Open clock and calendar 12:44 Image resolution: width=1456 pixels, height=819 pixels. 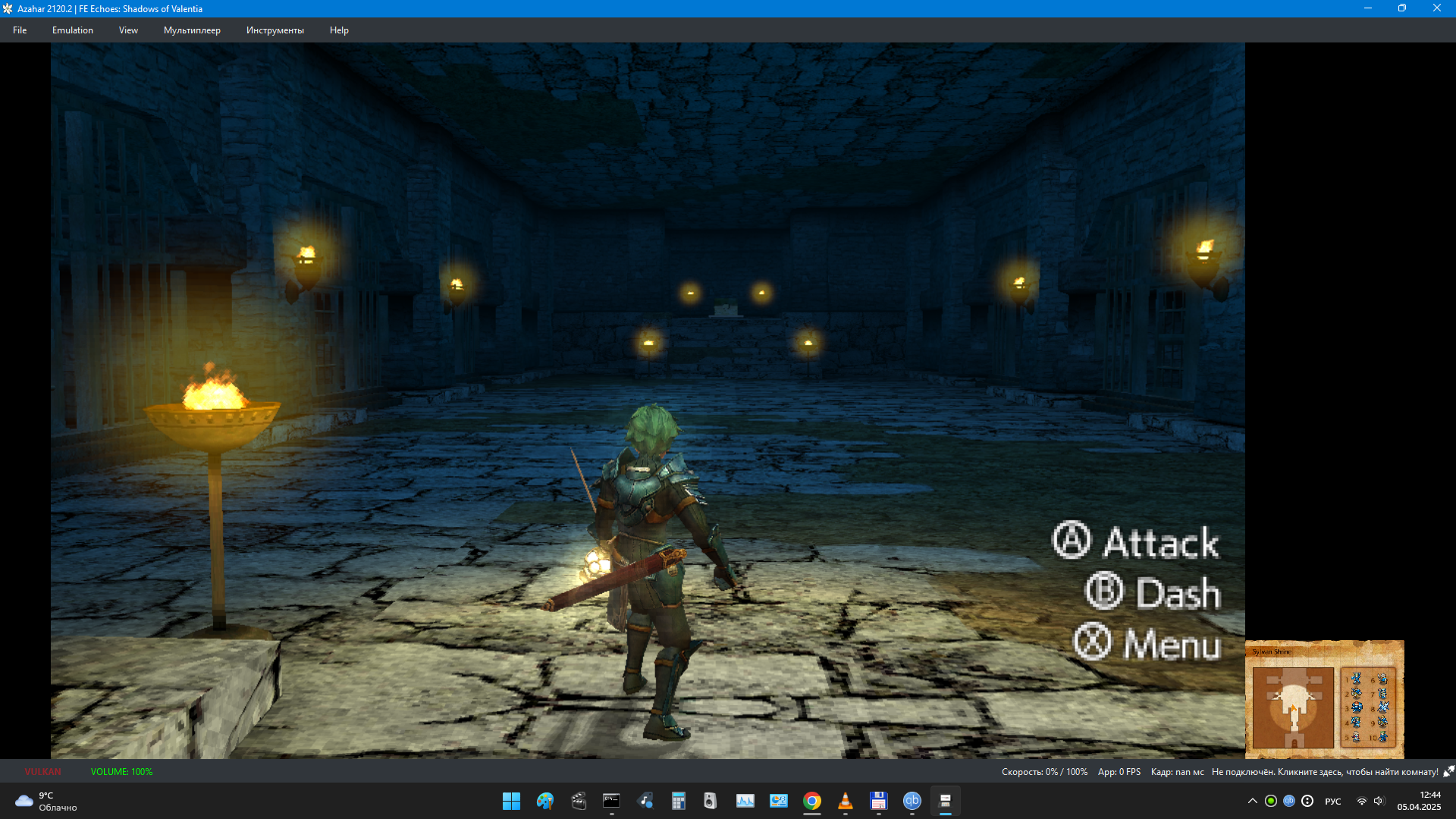coord(1419,801)
